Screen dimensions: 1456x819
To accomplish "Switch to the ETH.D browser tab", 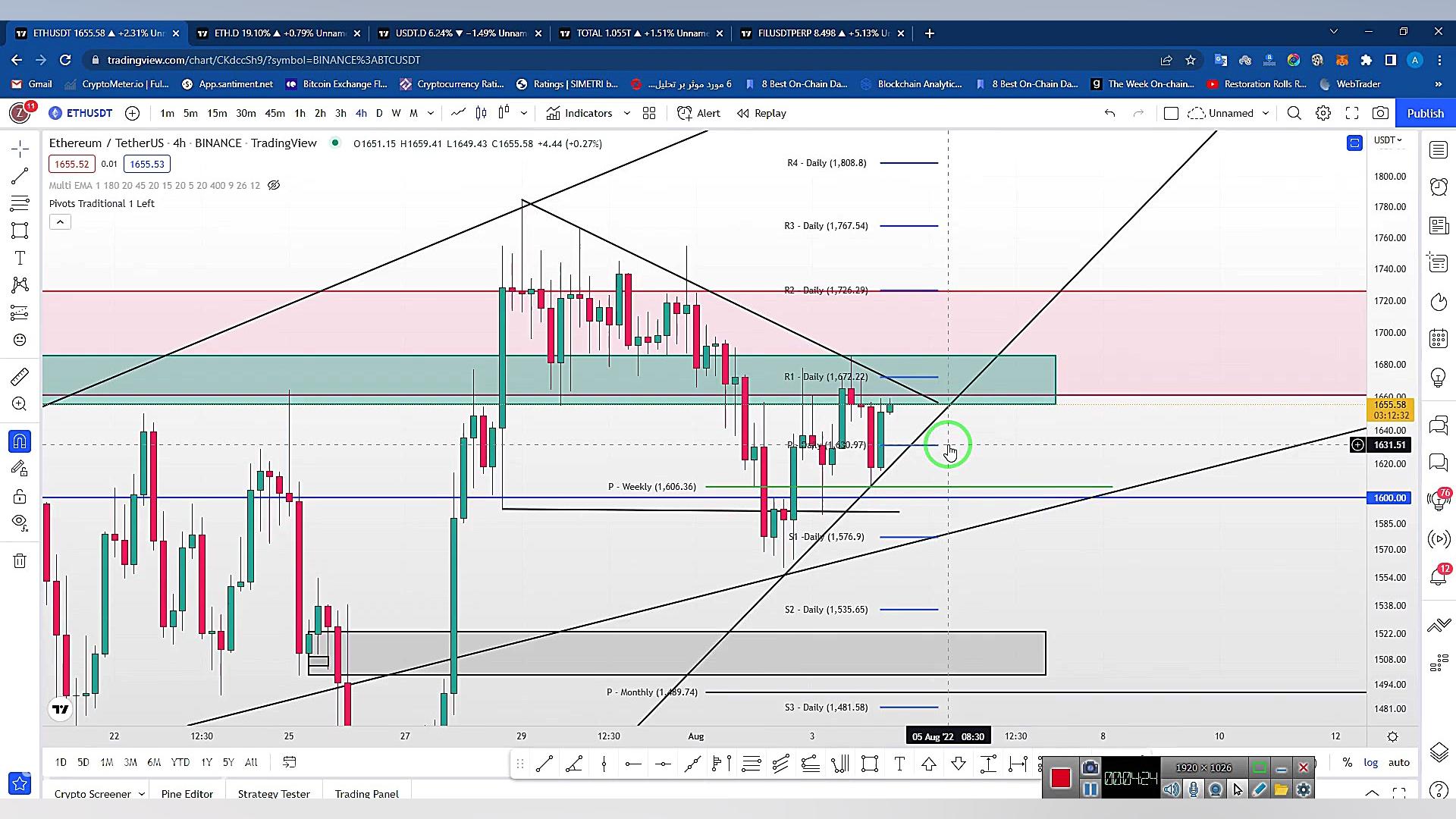I will (278, 33).
